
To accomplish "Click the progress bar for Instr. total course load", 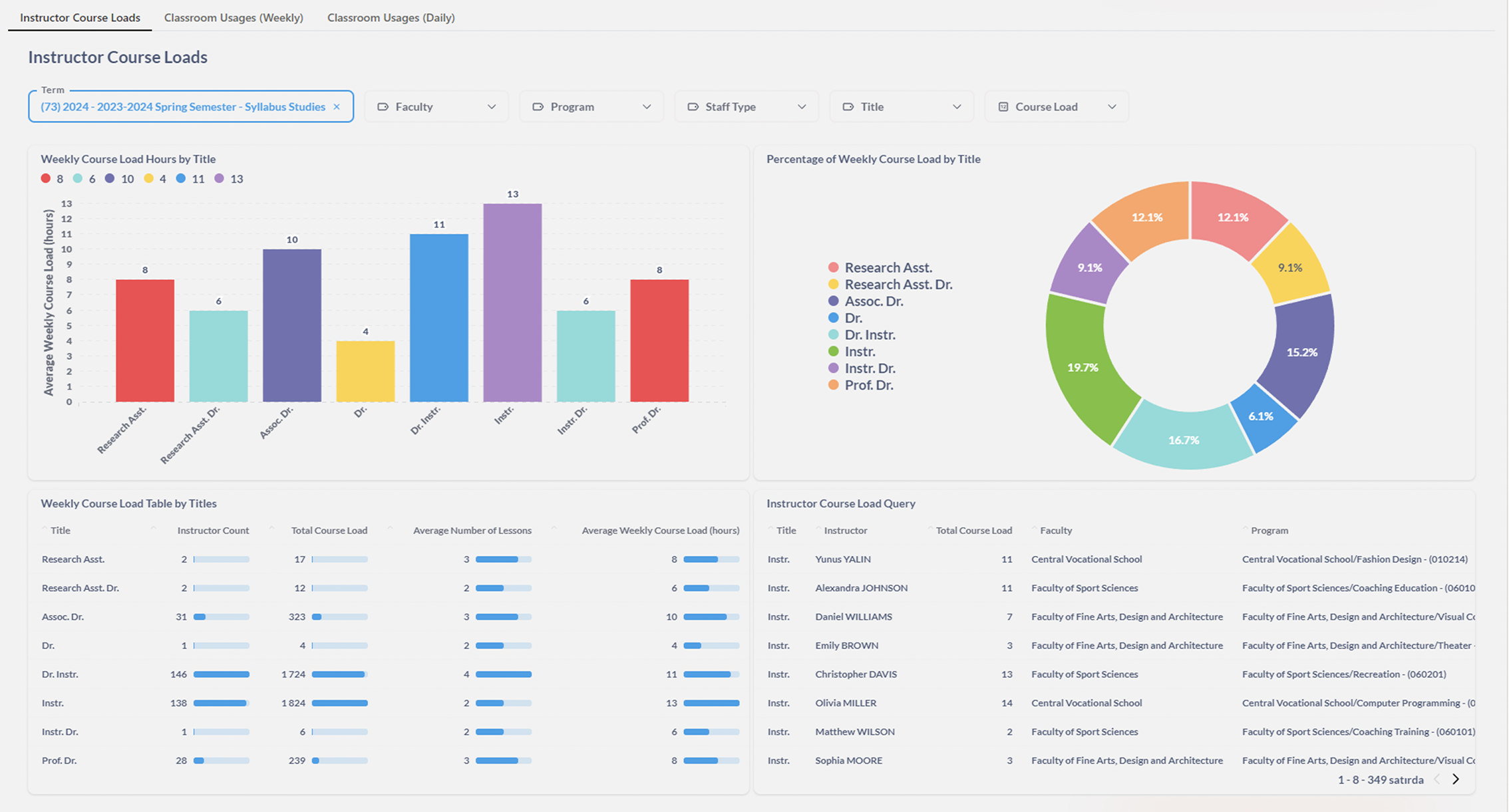I will [x=339, y=702].
